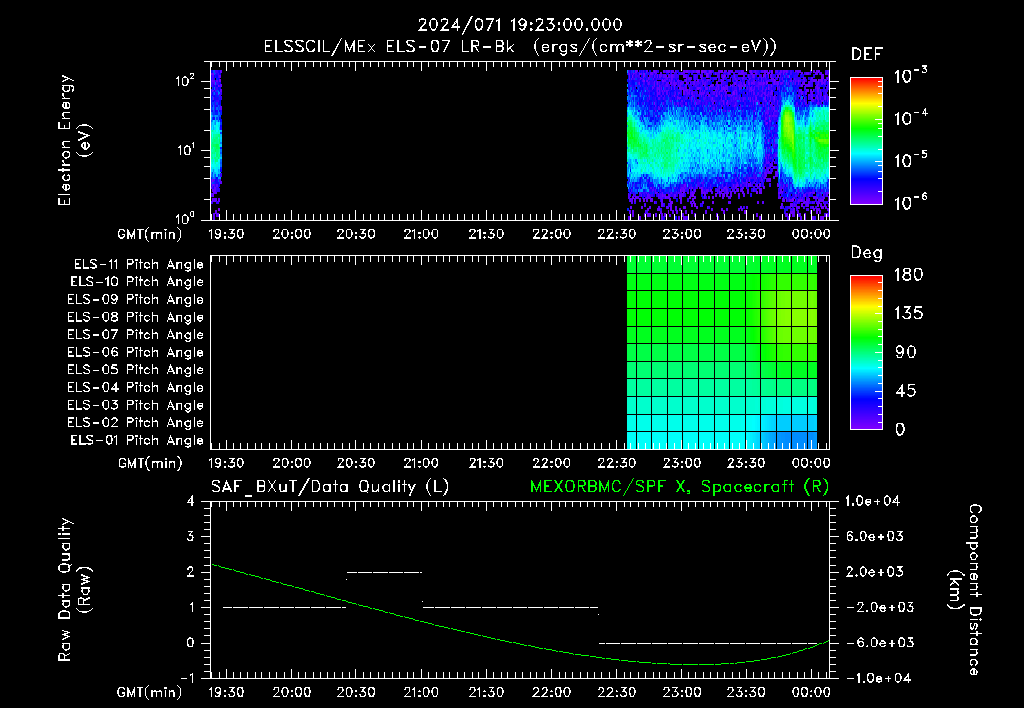Select the ELS-08 Pitch Angle row label
Screen dimensions: 1024x708
[135, 317]
